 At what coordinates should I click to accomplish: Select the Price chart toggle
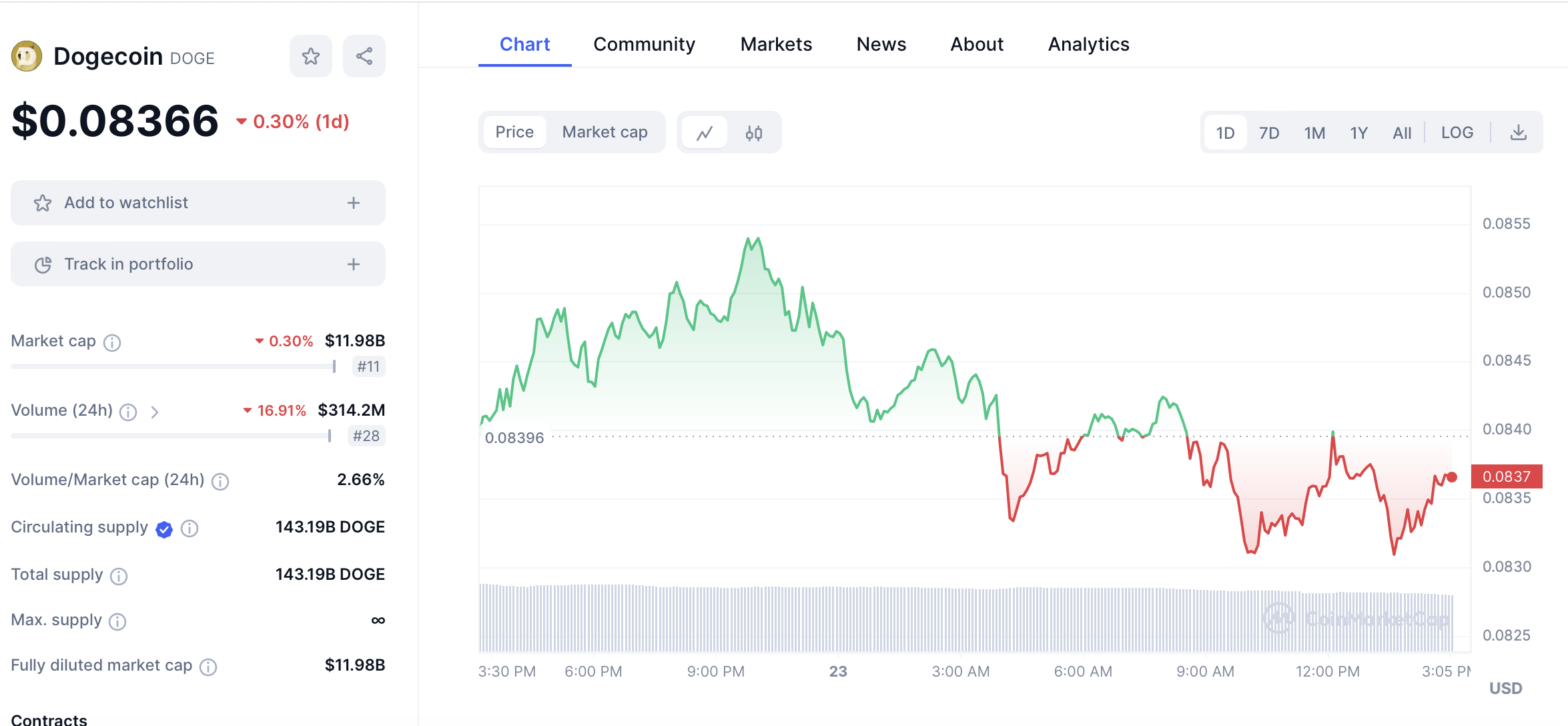[514, 132]
